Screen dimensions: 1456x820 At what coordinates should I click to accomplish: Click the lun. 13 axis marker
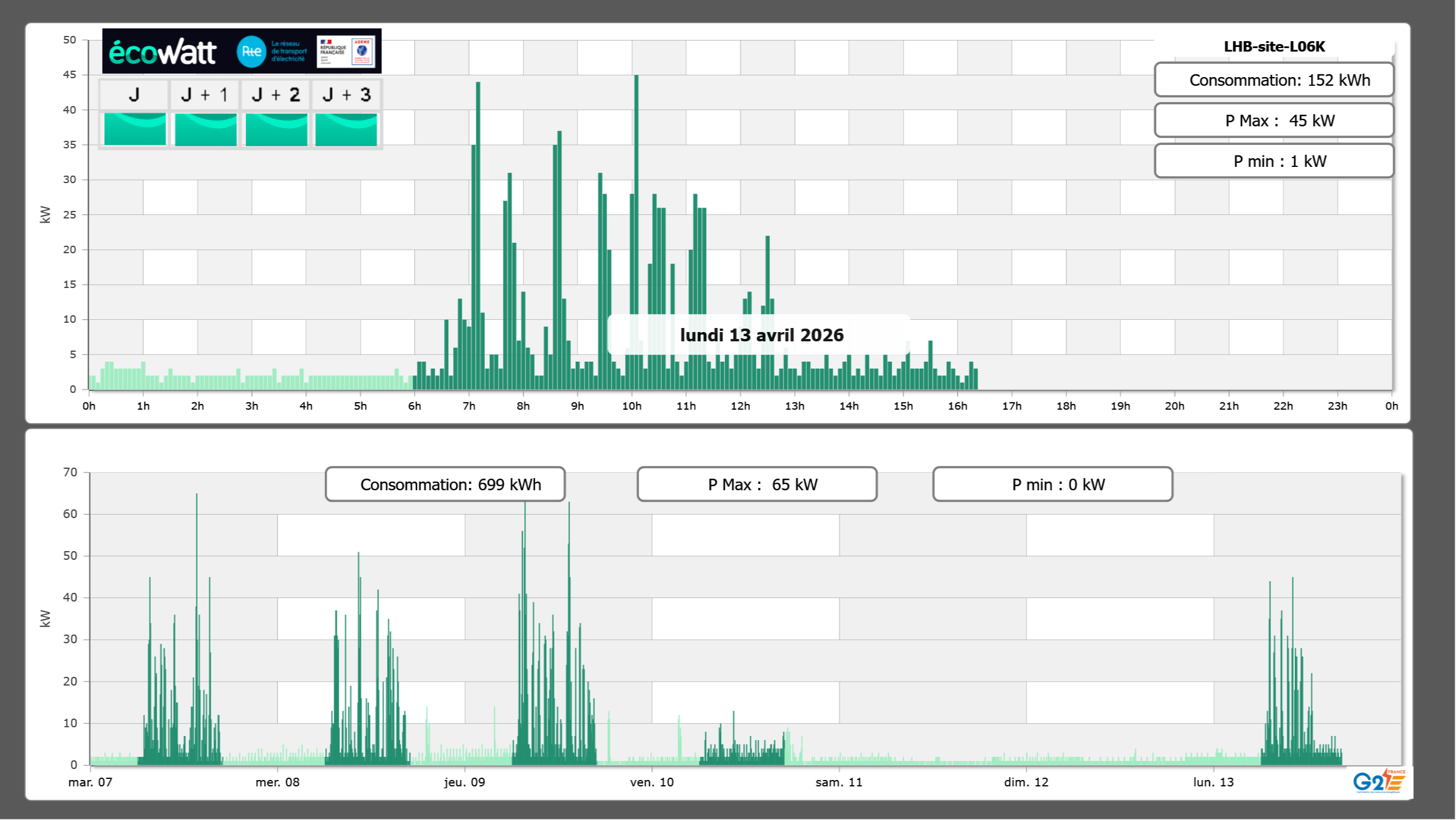click(1213, 782)
